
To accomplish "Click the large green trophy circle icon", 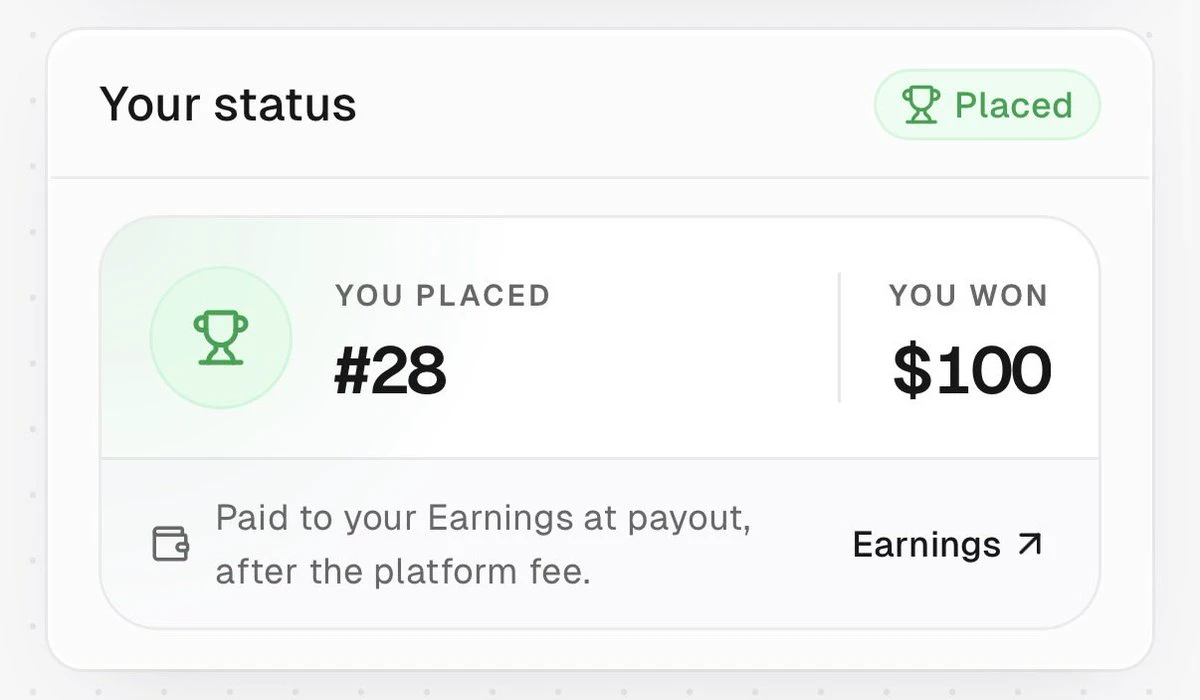I will coord(221,338).
